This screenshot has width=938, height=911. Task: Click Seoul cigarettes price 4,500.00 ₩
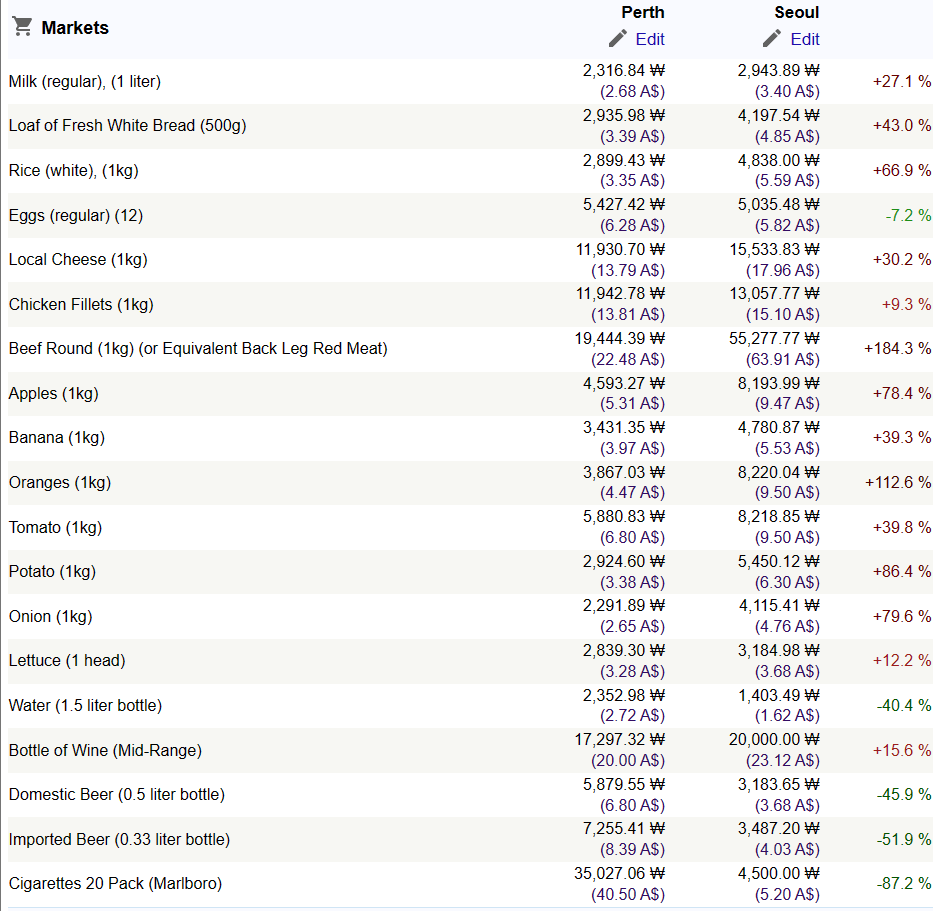pyautogui.click(x=778, y=874)
